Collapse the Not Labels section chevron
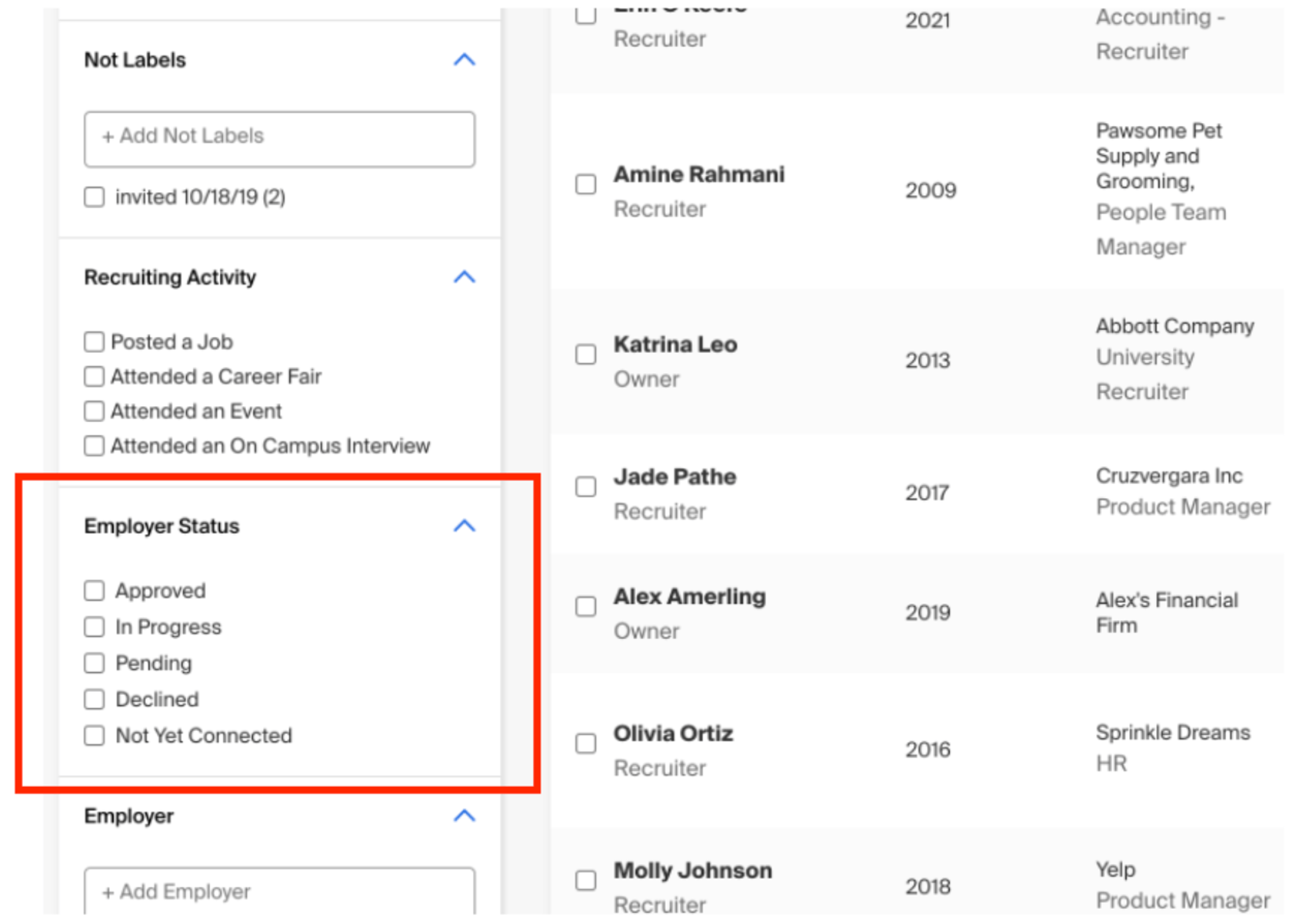1296x924 pixels. (x=464, y=60)
